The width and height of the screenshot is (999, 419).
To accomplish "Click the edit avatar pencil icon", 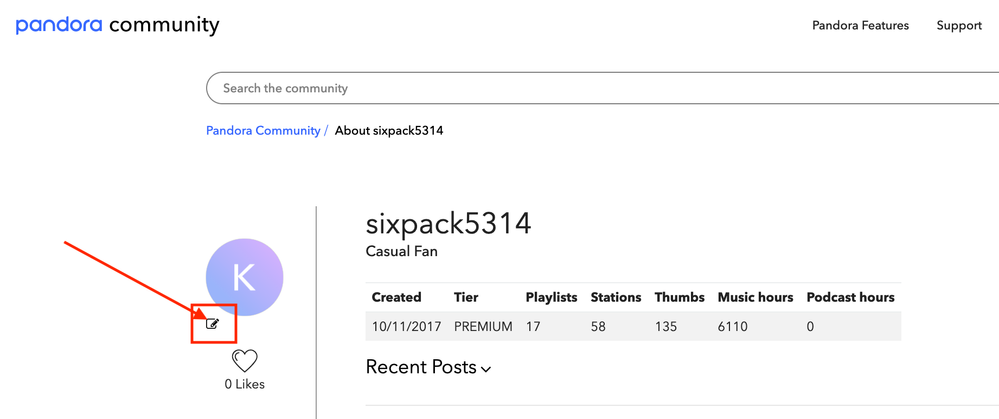I will click(x=213, y=323).
